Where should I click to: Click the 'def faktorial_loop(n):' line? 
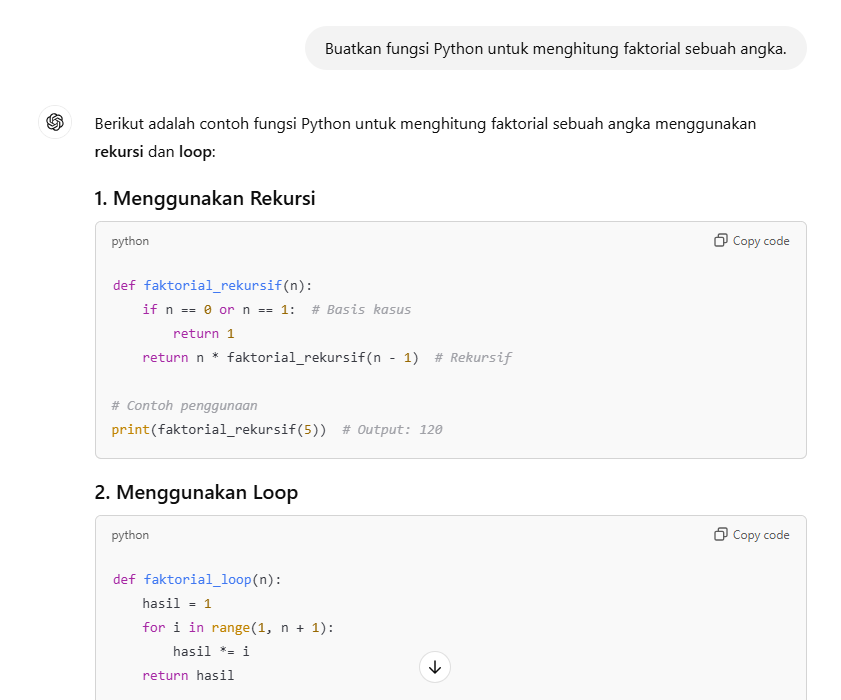click(x=197, y=579)
